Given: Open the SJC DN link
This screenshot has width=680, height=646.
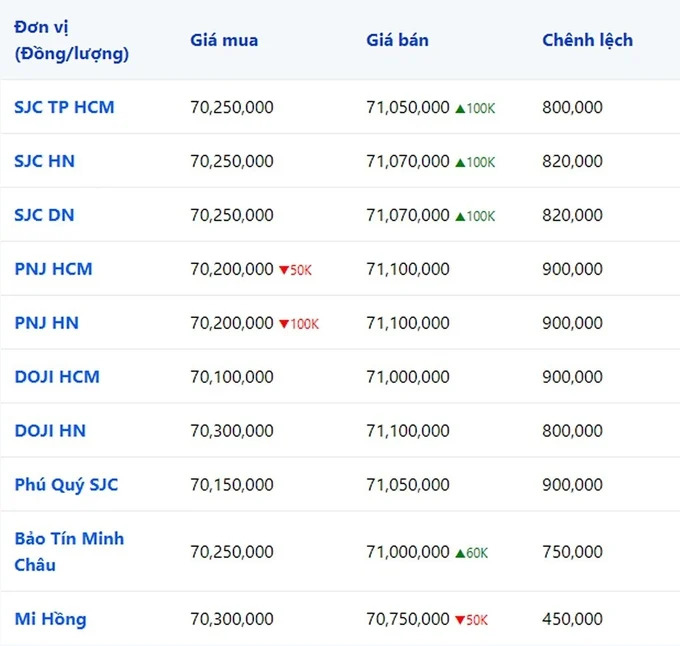Looking at the screenshot, I should click(x=44, y=215).
